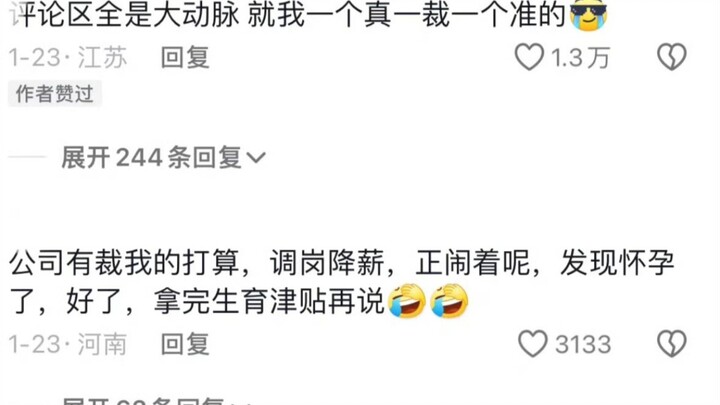Like the comment with 1.3万 likes

(x=529, y=57)
